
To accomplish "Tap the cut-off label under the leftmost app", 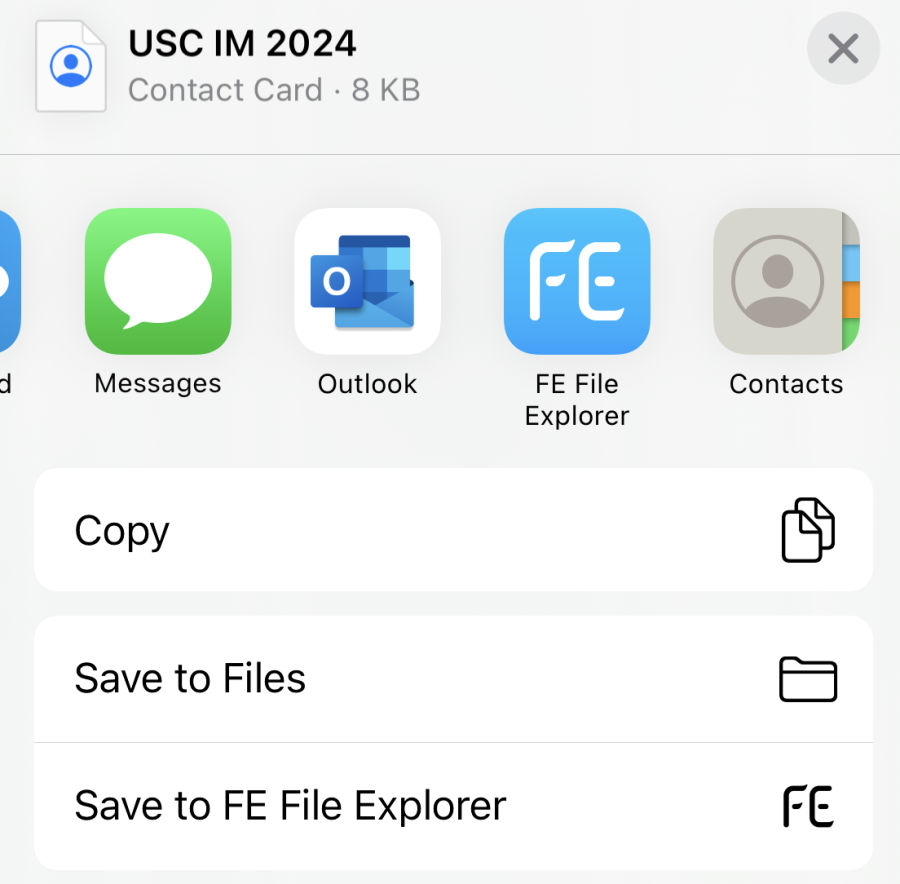I will pos(6,384).
